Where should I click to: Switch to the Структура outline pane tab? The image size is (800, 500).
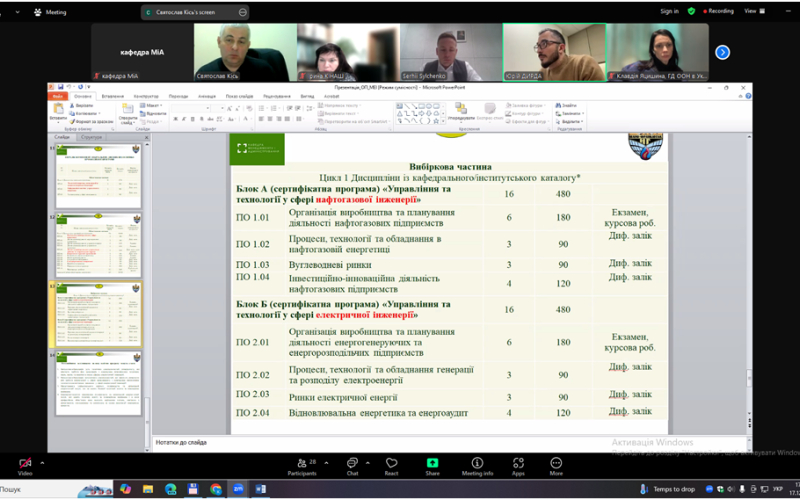pos(91,137)
